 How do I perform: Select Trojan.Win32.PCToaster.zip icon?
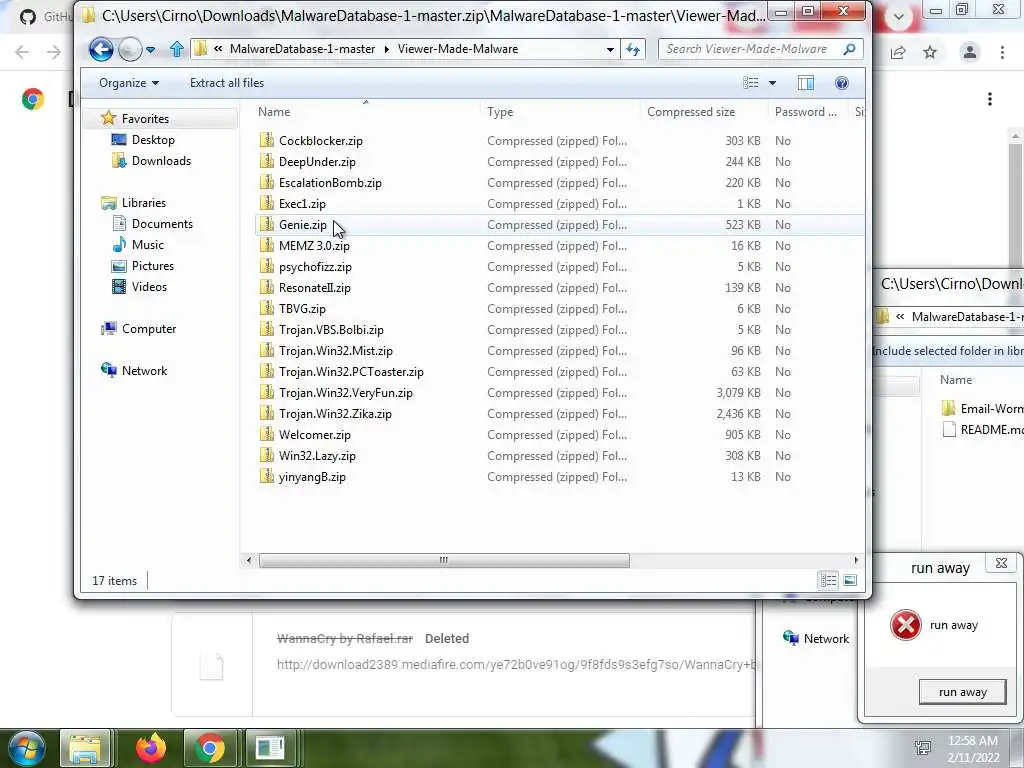(266, 372)
